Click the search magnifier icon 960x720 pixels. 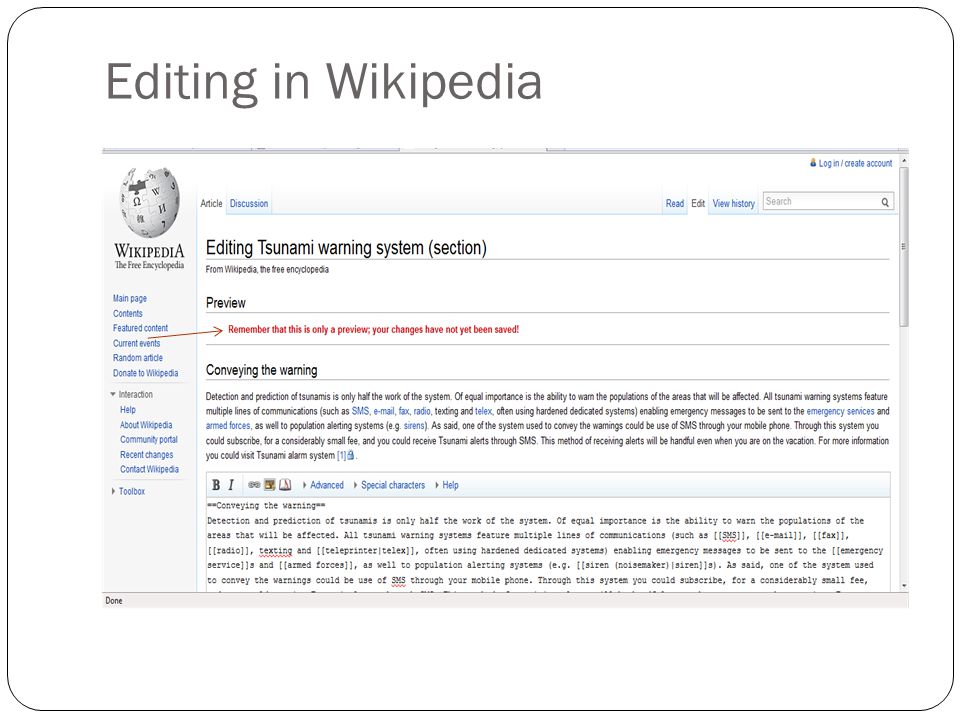click(x=885, y=202)
